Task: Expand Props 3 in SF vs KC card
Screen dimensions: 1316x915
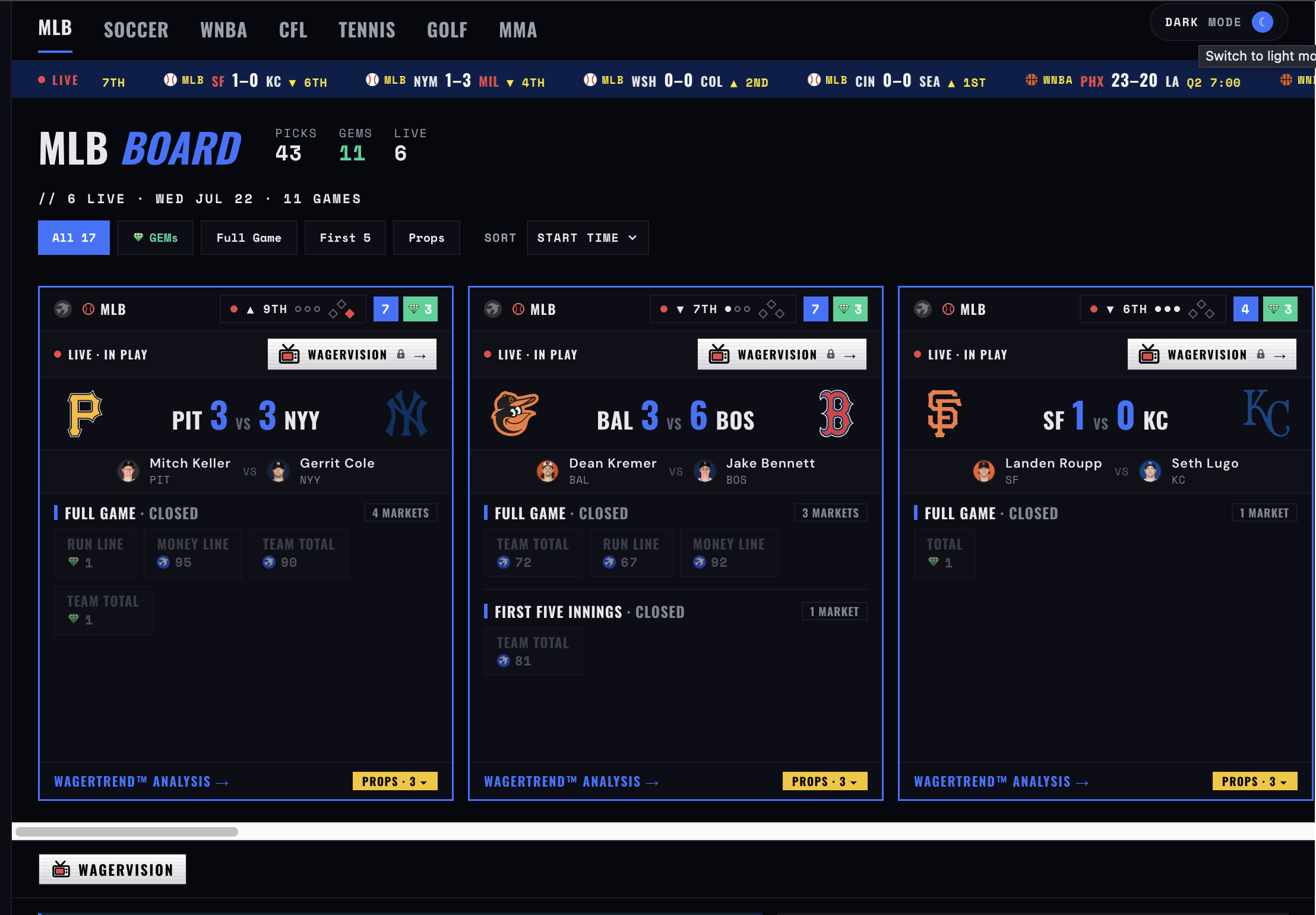Action: click(1255, 781)
